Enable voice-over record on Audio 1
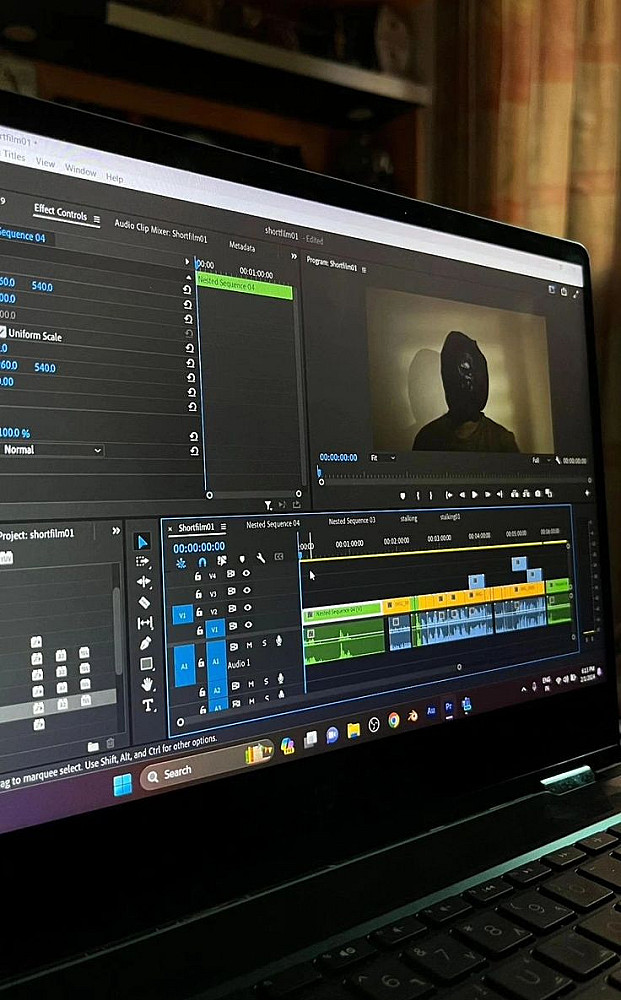Viewport: 621px width, 1000px height. (x=279, y=640)
